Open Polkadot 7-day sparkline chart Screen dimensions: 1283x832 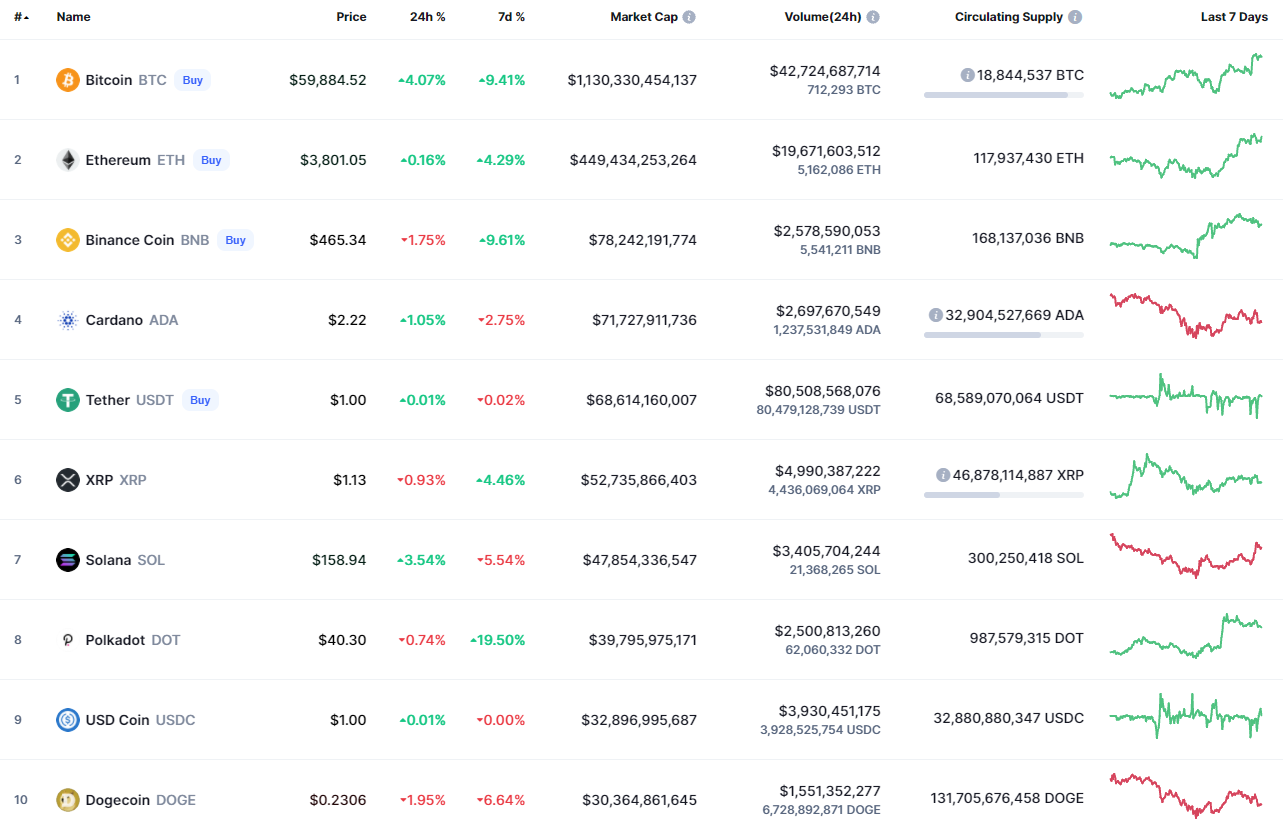[1186, 636]
